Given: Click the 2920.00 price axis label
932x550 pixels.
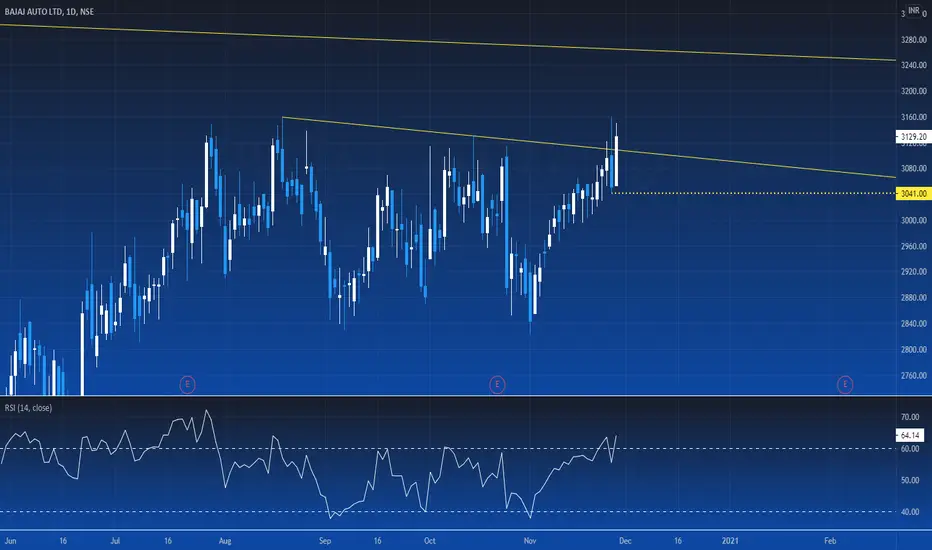Looking at the screenshot, I should click(914, 272).
